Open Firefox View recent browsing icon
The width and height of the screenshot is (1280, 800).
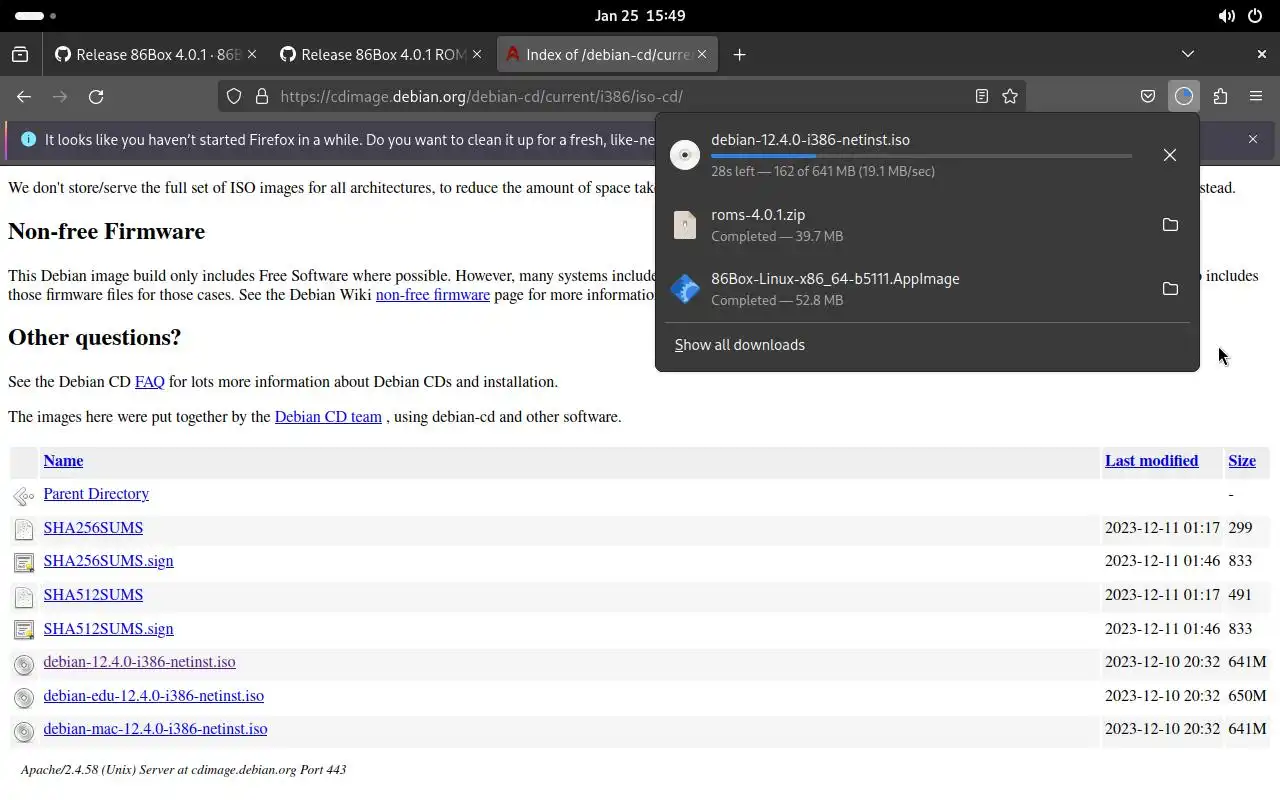pos(20,55)
